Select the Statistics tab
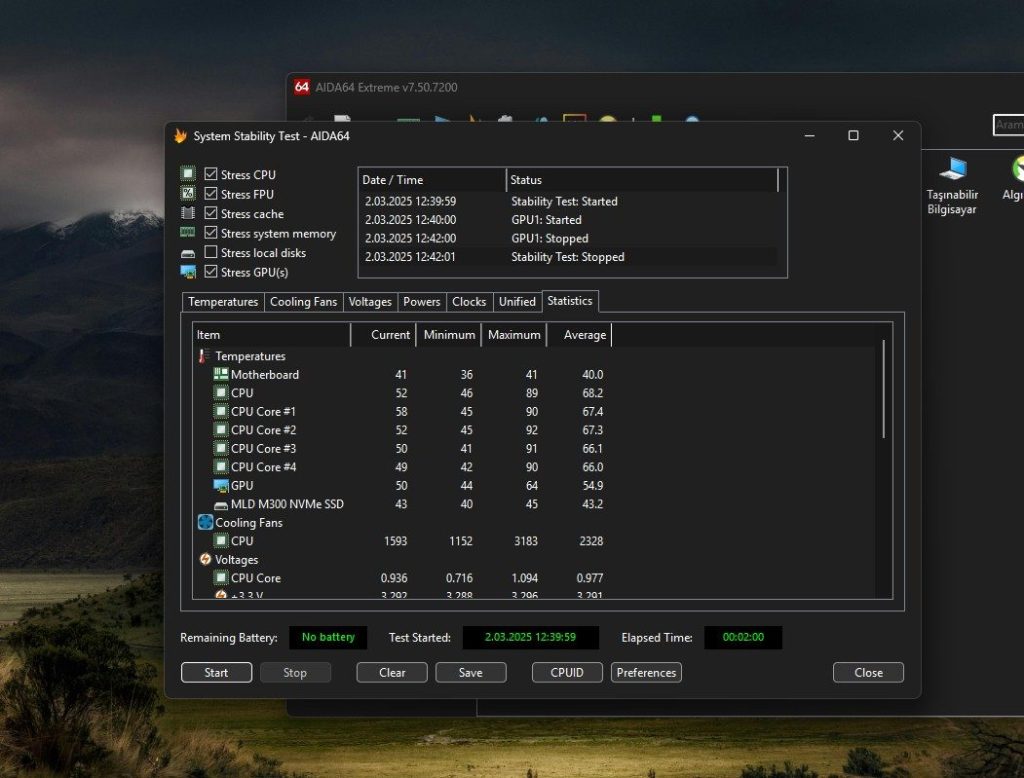The image size is (1024, 778). click(x=569, y=301)
